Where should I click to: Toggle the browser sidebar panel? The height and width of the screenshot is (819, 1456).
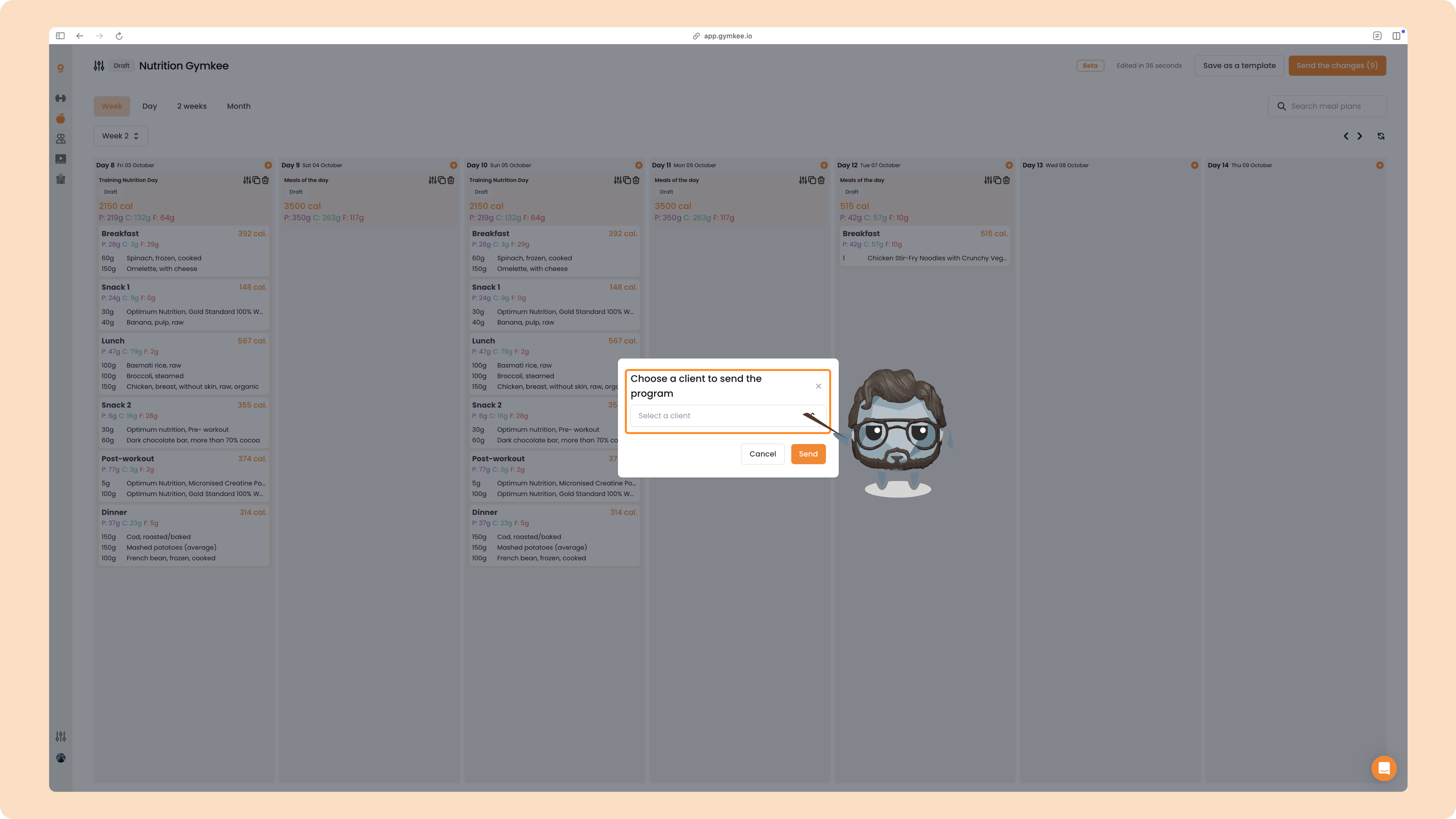[x=60, y=36]
